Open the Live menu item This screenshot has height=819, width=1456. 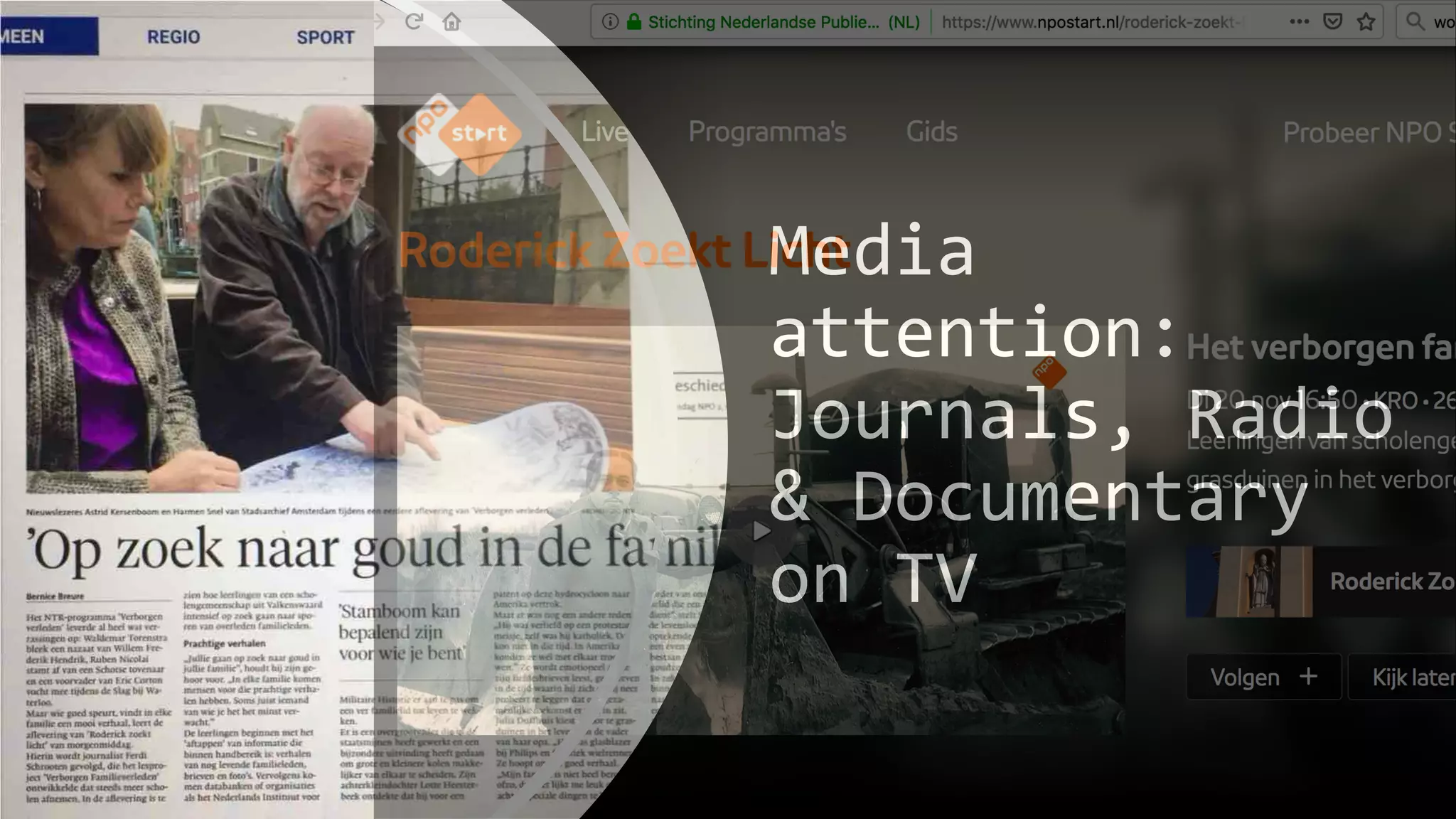click(604, 132)
